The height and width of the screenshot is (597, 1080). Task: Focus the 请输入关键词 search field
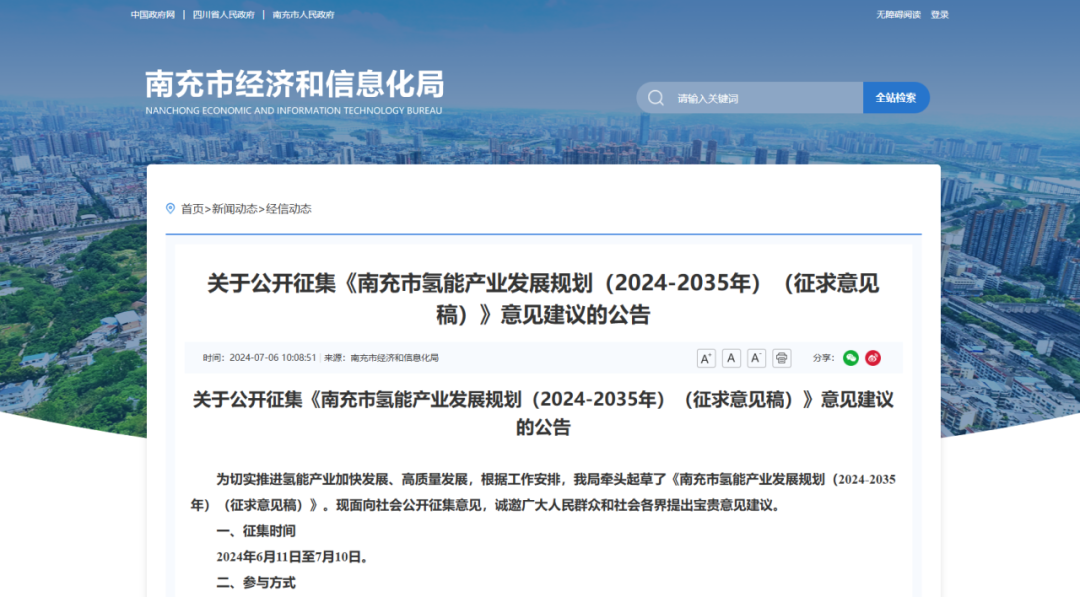pyautogui.click(x=750, y=98)
